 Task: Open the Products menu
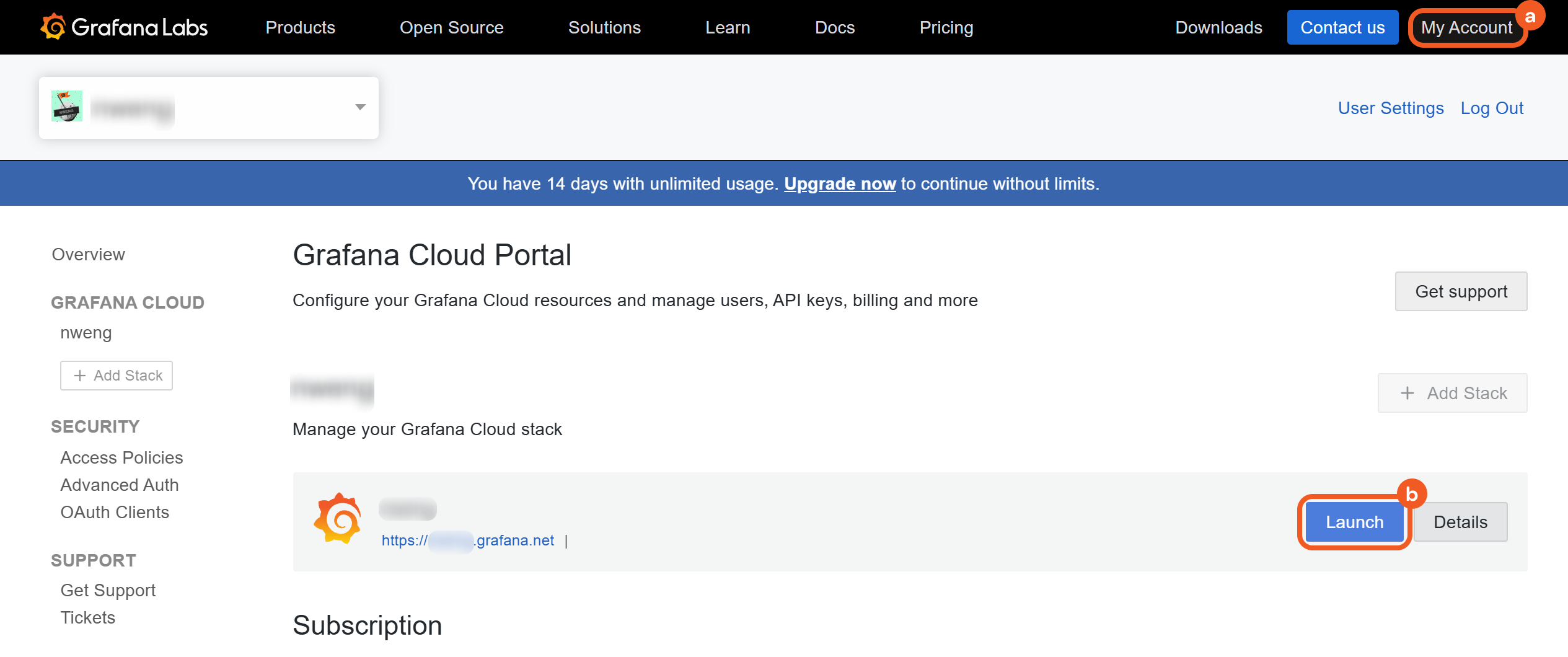coord(300,27)
